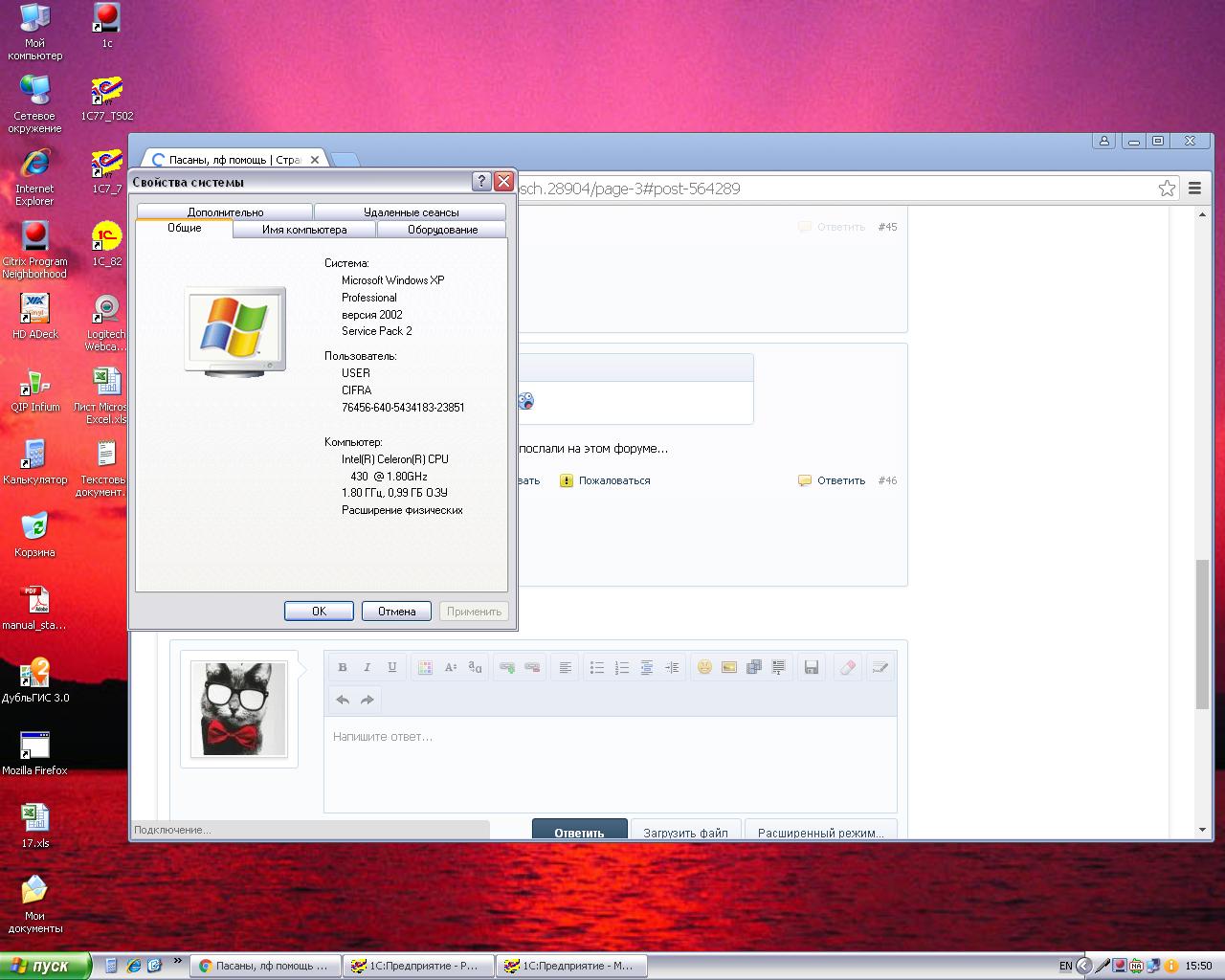This screenshot has height=980, width=1225.
Task: Toggle italic text in the reply editor
Action: 367,667
